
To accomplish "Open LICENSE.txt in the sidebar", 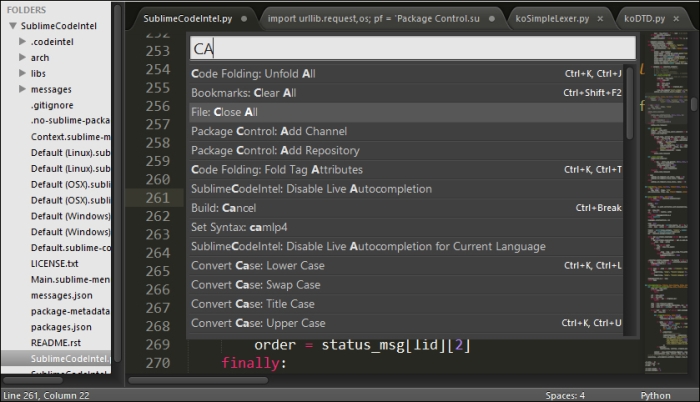I will [54, 264].
